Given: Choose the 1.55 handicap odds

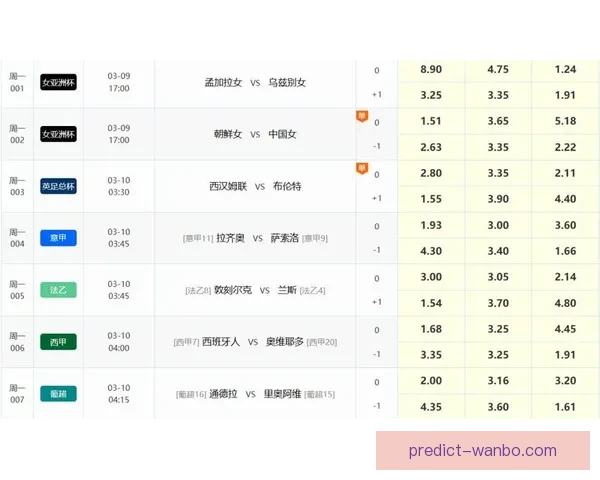Looking at the screenshot, I should tap(431, 199).
